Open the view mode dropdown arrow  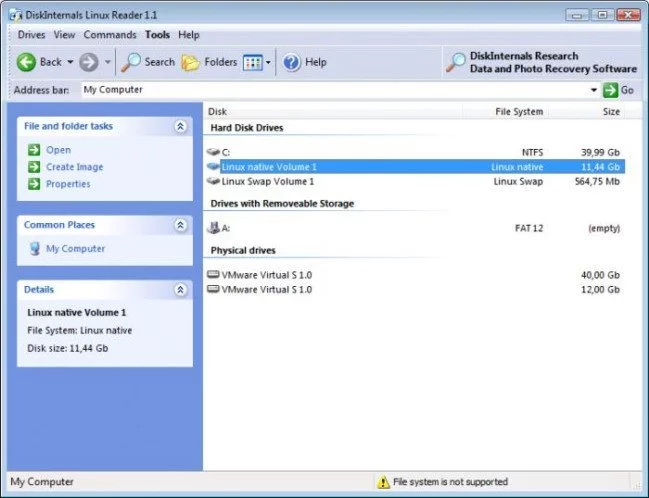click(268, 63)
